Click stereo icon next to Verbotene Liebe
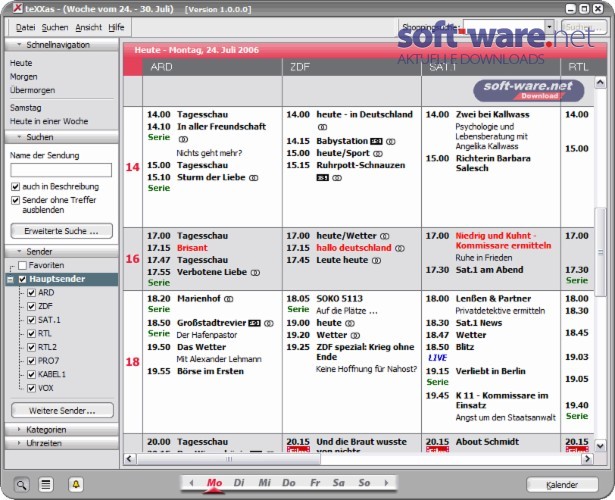Viewport: 615px width, 500px height. click(x=255, y=273)
